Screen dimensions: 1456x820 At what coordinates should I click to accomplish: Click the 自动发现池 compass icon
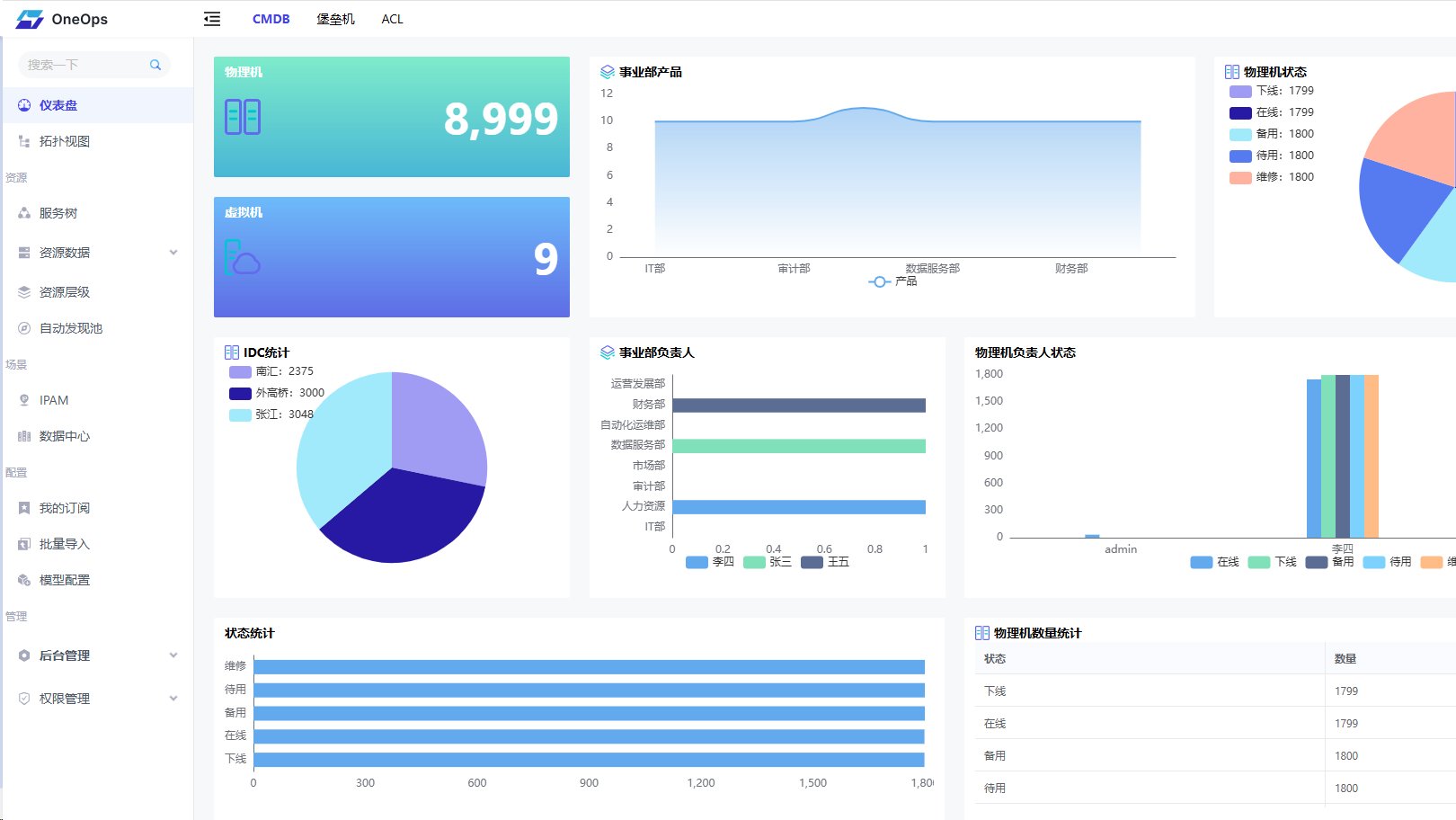pyautogui.click(x=24, y=328)
